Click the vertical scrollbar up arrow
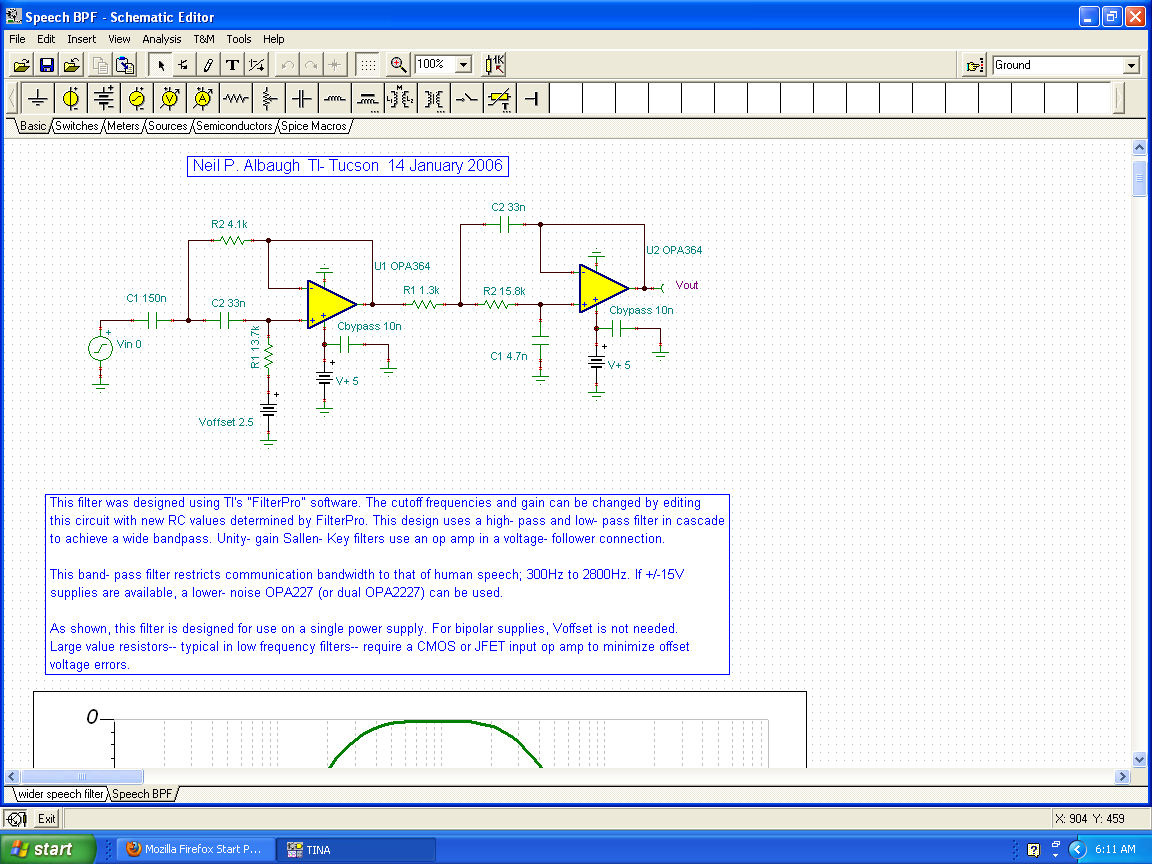This screenshot has height=864, width=1152. (x=1139, y=147)
